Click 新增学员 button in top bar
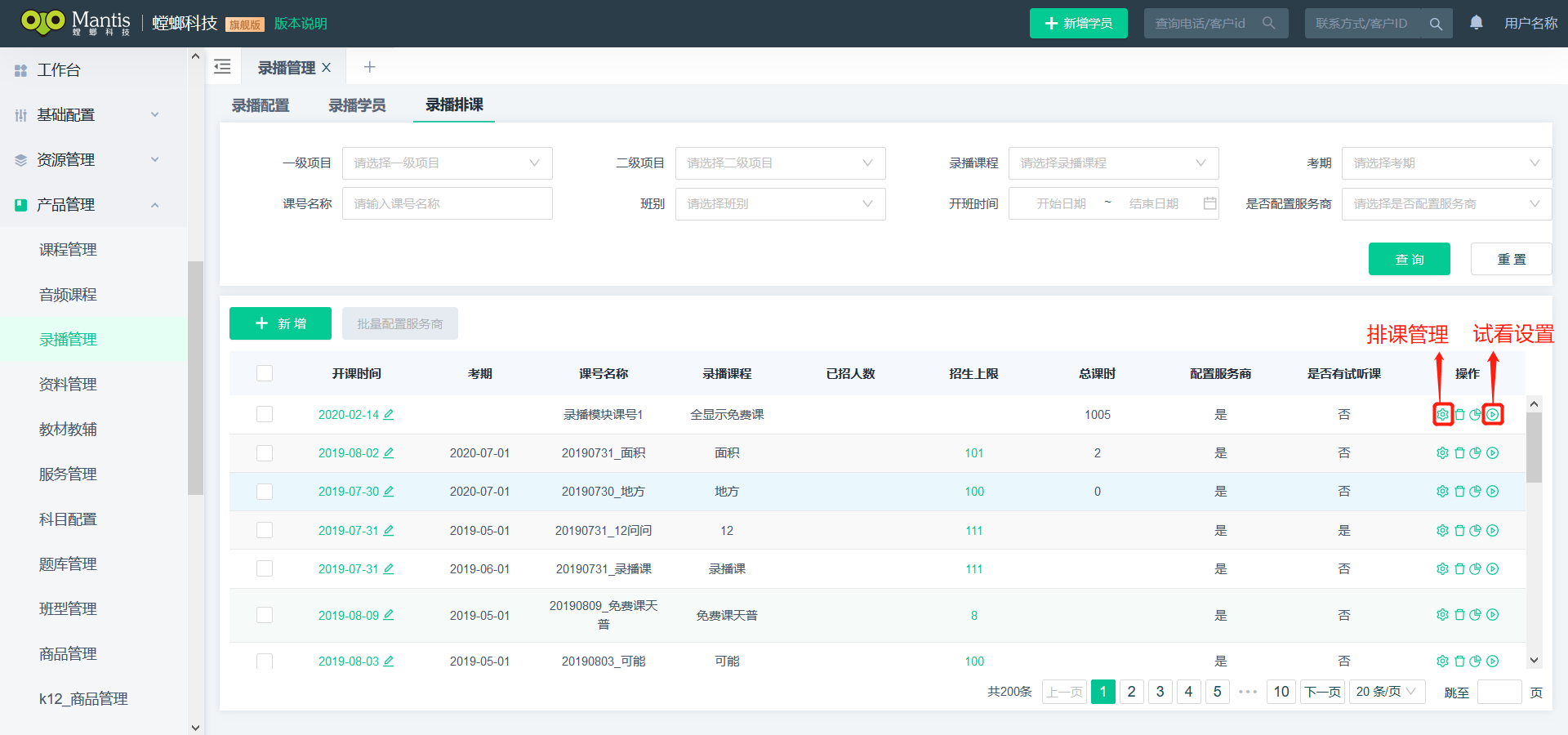The width and height of the screenshot is (1568, 735). [x=1079, y=23]
